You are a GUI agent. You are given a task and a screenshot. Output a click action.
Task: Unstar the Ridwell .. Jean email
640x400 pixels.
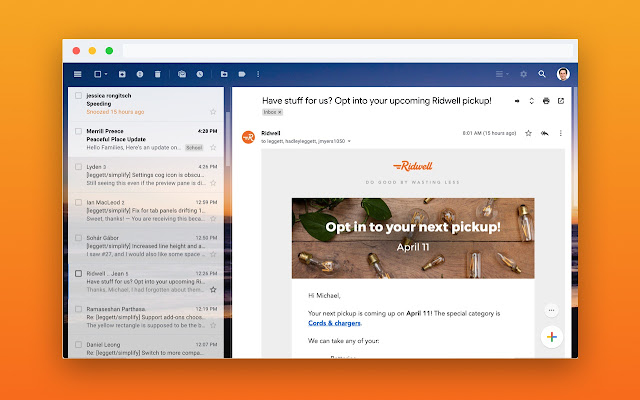coord(213,290)
